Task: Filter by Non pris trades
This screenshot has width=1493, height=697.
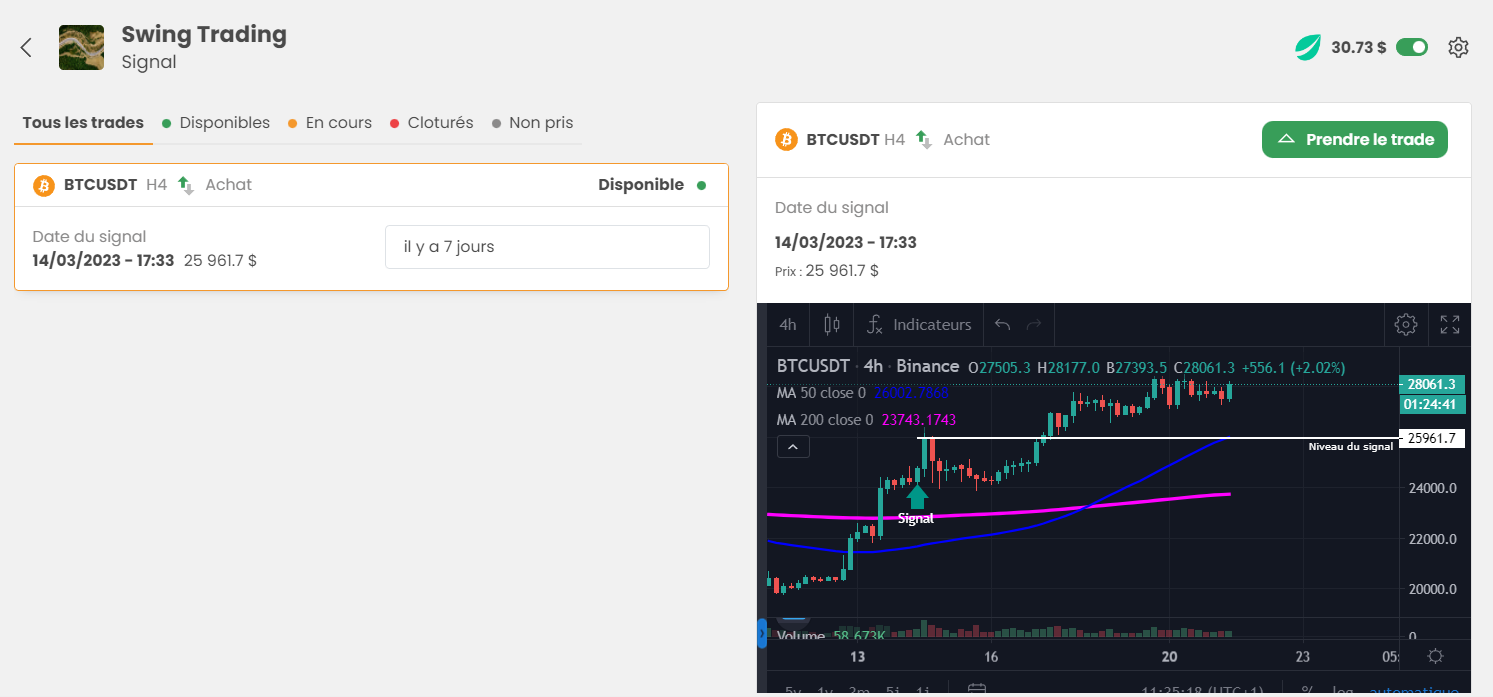Action: (533, 123)
